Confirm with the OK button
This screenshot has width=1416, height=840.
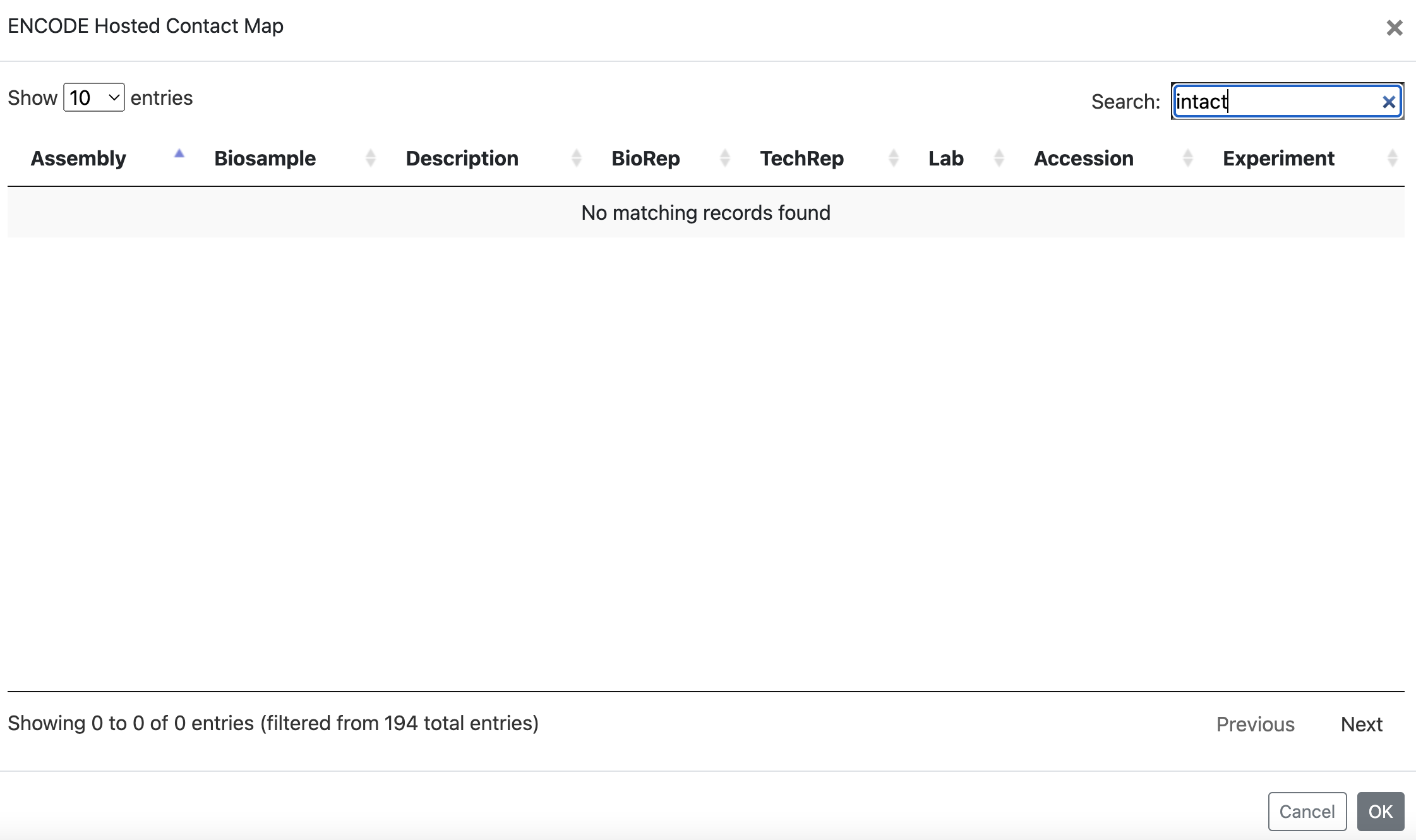tap(1380, 812)
